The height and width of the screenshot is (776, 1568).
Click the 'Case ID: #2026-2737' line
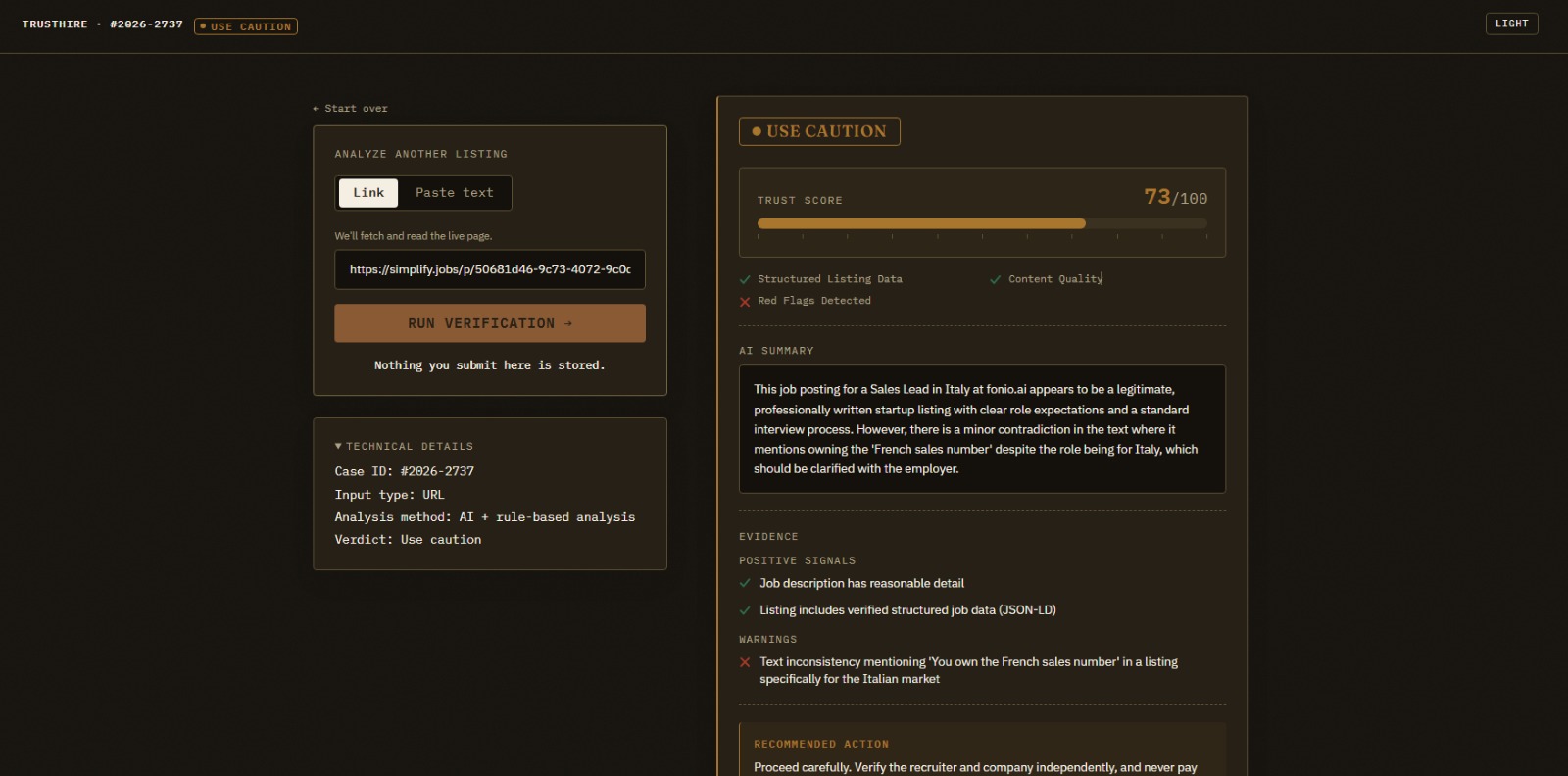405,471
